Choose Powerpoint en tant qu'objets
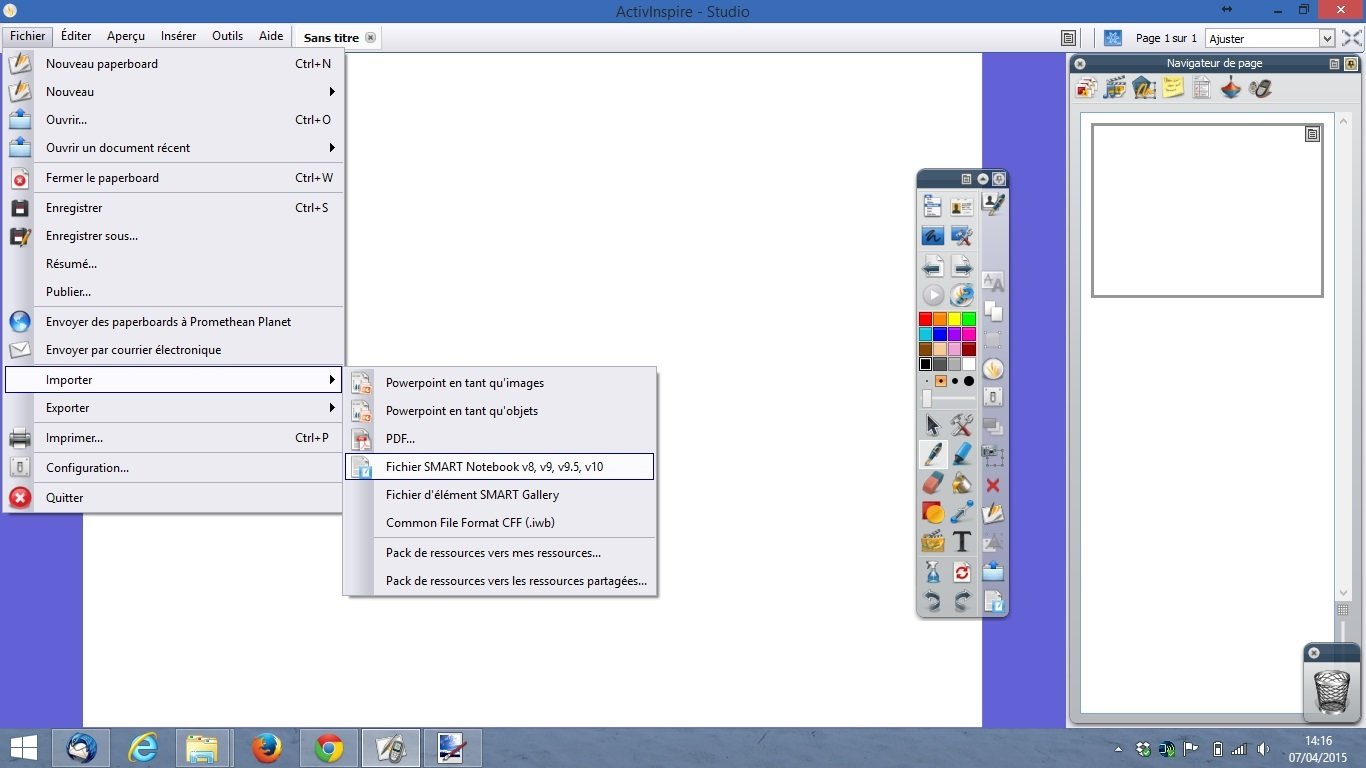This screenshot has width=1366, height=768. pyautogui.click(x=499, y=410)
